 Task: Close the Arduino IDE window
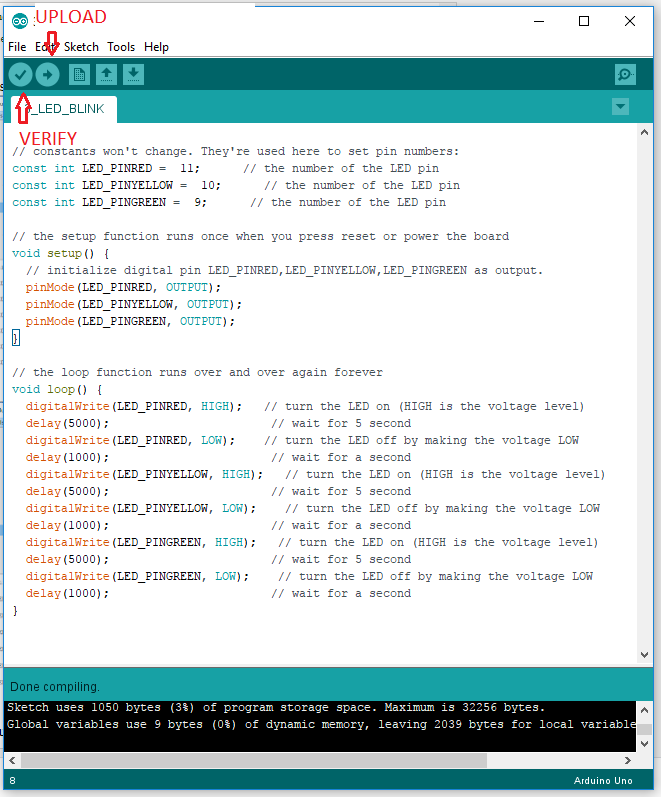(629, 21)
